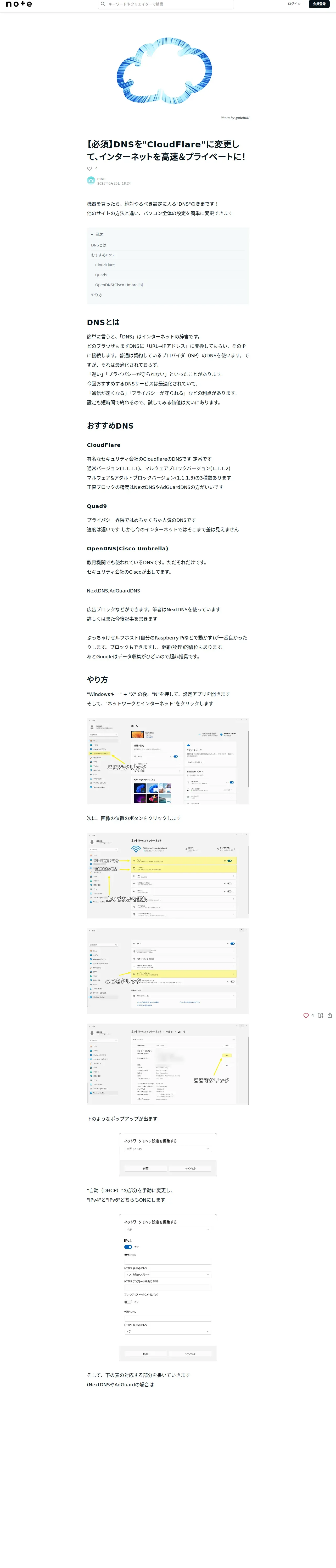The image size is (336, 1568).
Task: Click the 下のようなポップアップが出ます caption
Action: tap(122, 1119)
